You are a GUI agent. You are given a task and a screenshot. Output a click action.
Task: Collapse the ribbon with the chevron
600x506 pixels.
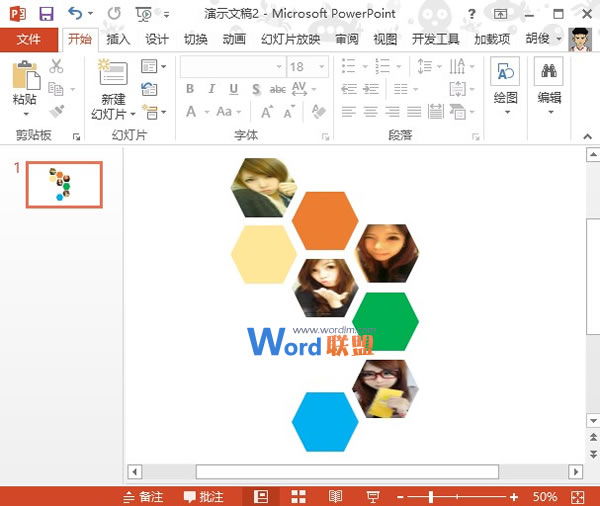pyautogui.click(x=587, y=136)
